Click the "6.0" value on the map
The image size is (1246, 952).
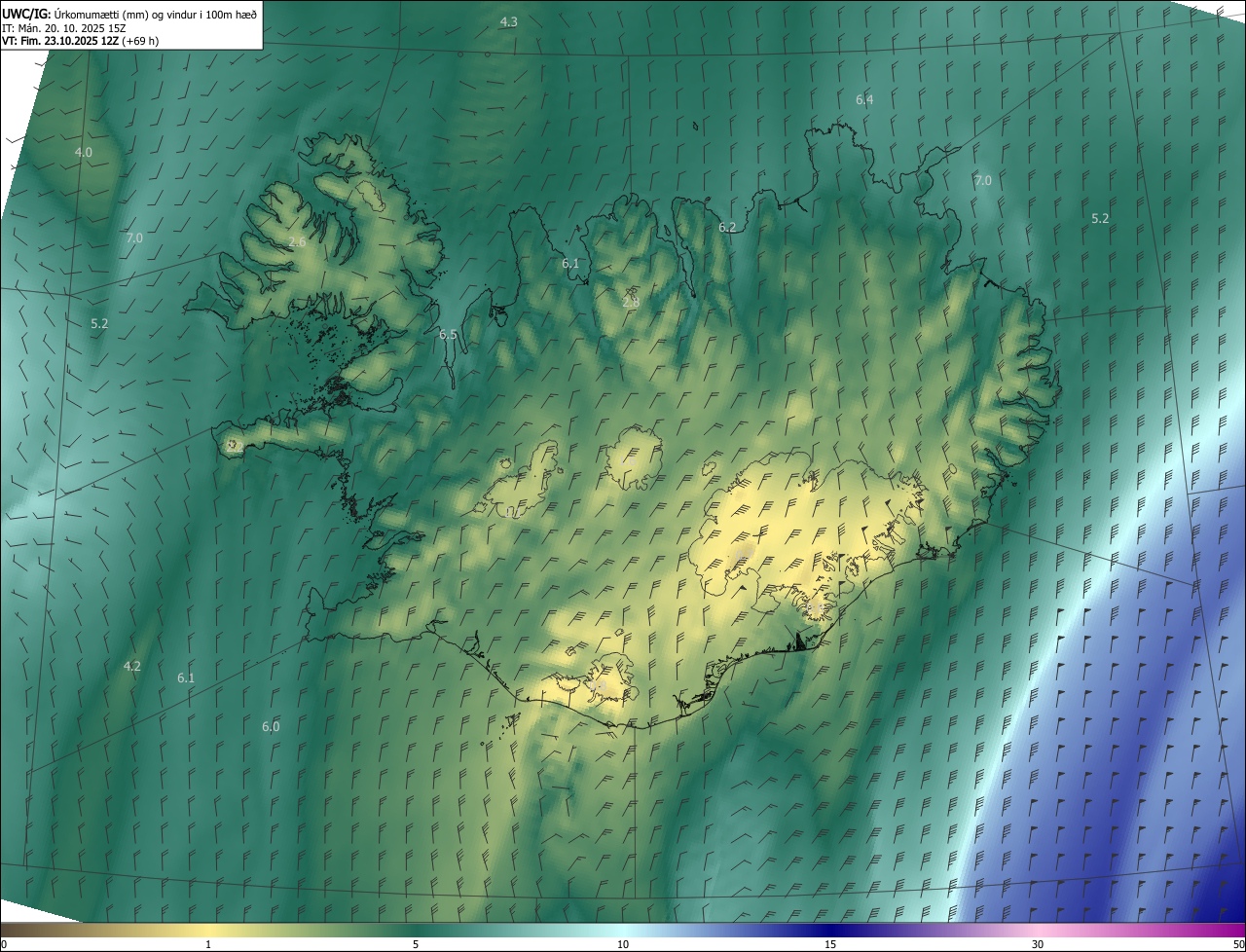click(x=271, y=726)
